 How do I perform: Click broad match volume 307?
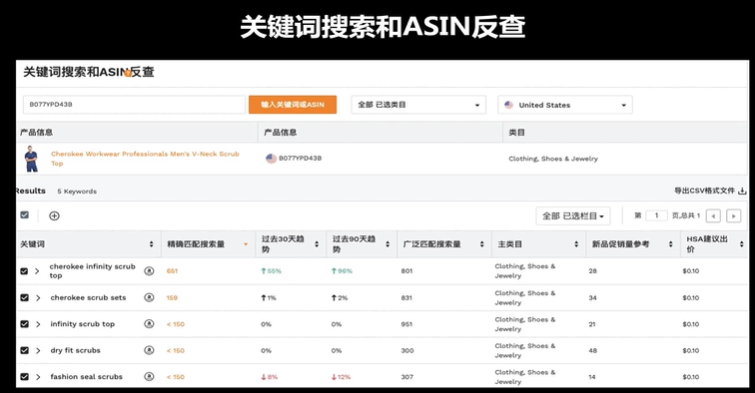(x=407, y=377)
